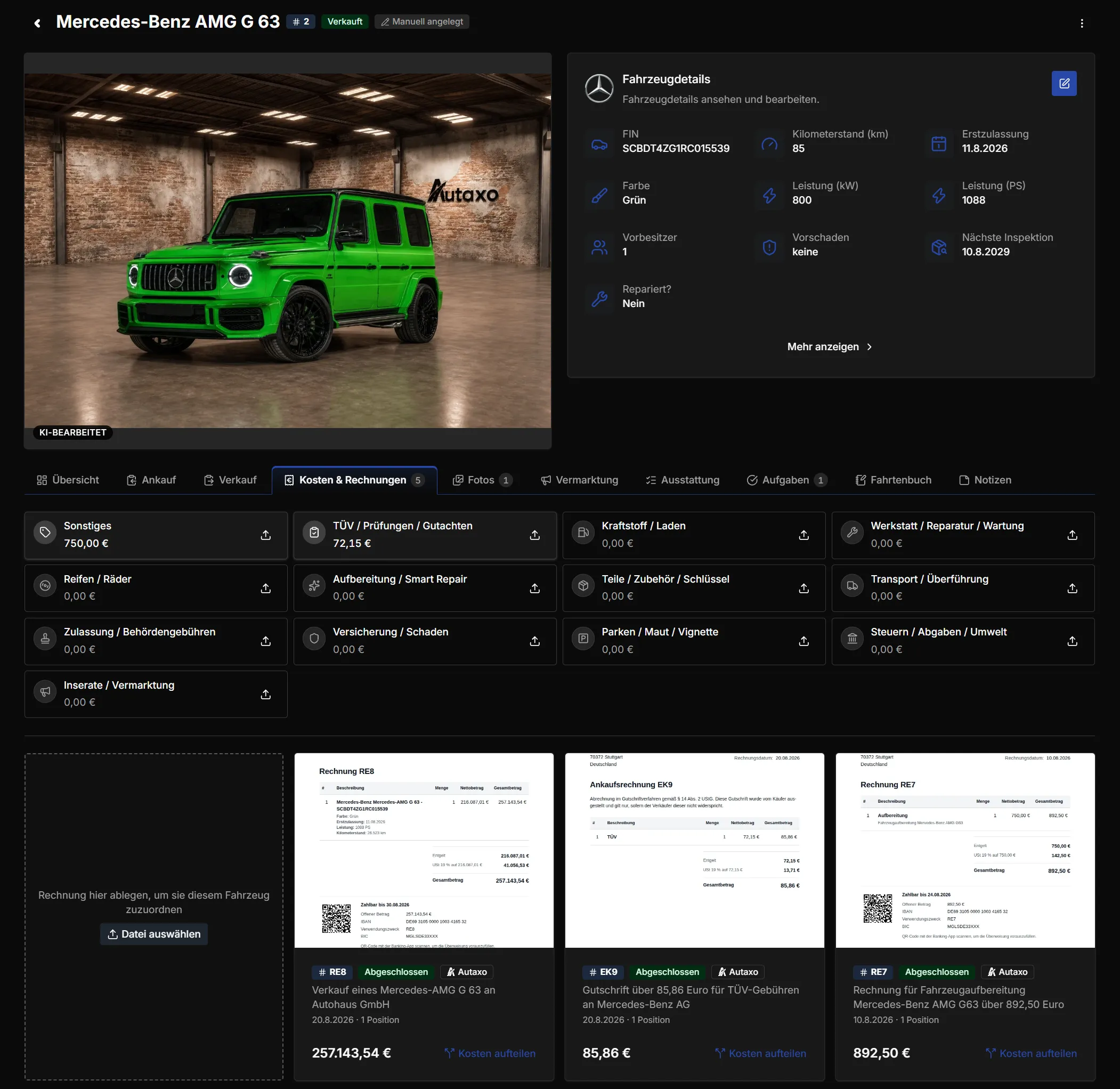Click the KI-BEARBEITET label on the photo
The width and height of the screenshot is (1120, 1089).
click(72, 432)
